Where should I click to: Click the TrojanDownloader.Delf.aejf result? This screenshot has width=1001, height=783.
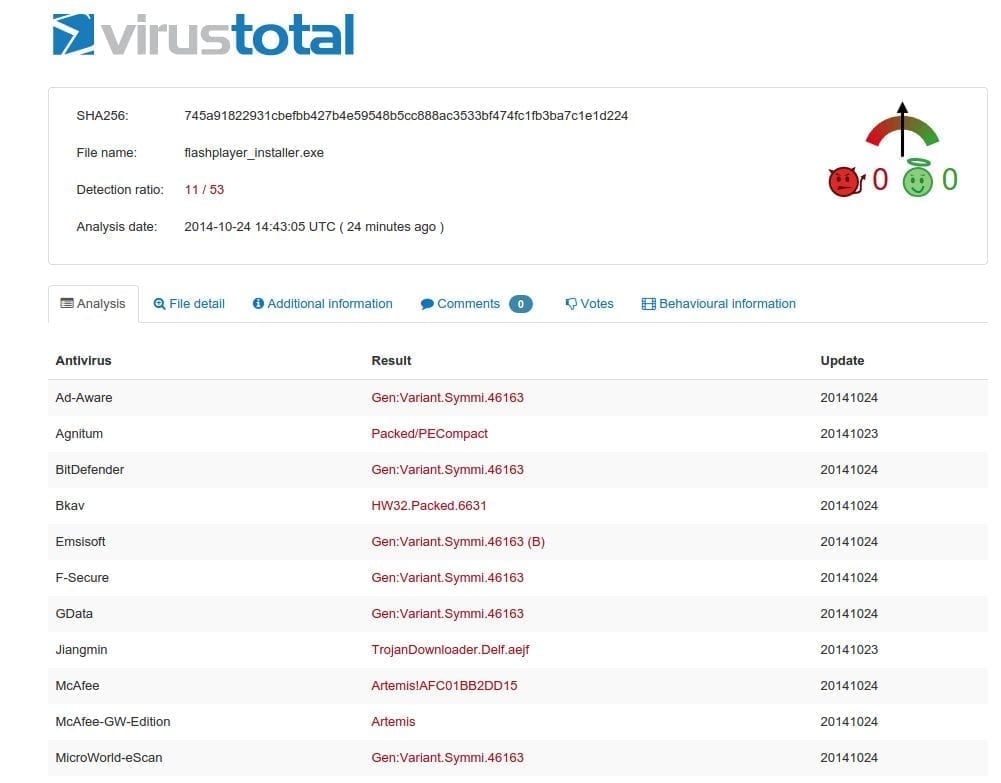coord(451,650)
